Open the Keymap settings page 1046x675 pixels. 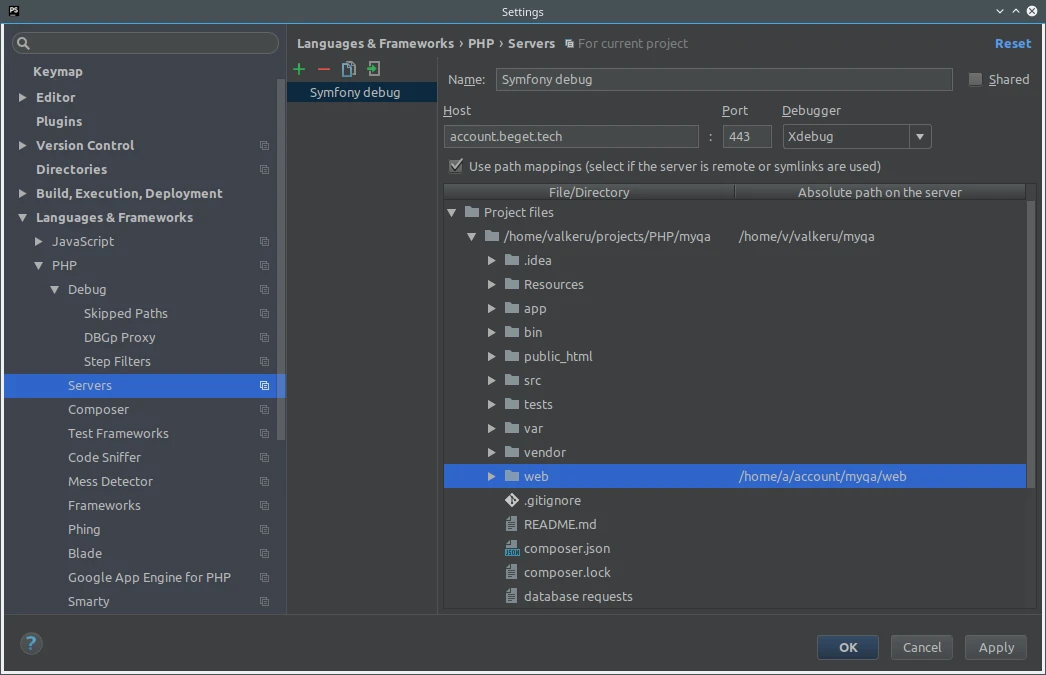click(58, 71)
